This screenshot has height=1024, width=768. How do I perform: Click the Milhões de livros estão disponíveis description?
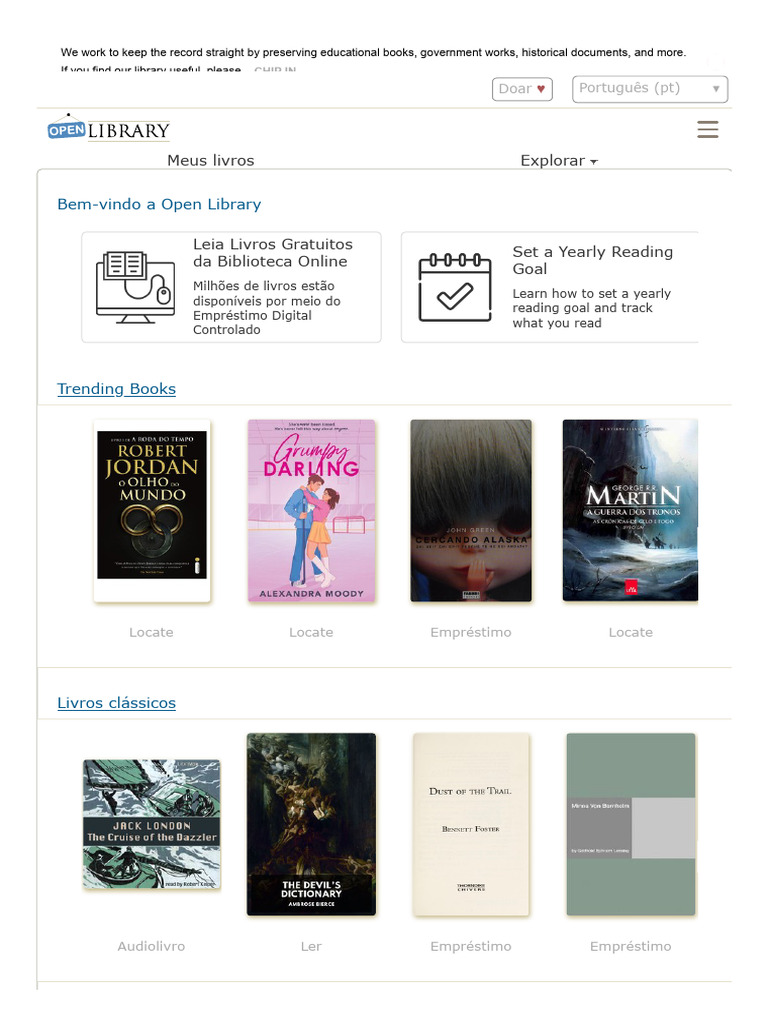click(x=266, y=308)
